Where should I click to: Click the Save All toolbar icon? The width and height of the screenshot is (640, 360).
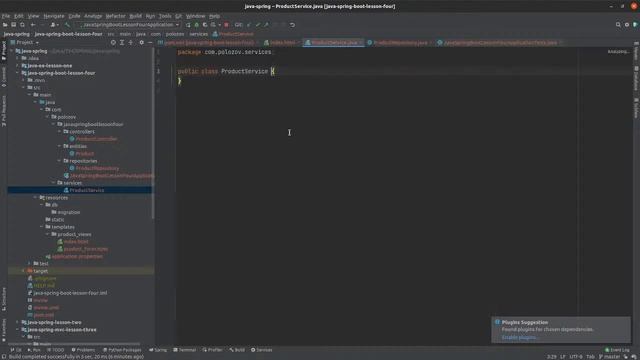point(13,25)
